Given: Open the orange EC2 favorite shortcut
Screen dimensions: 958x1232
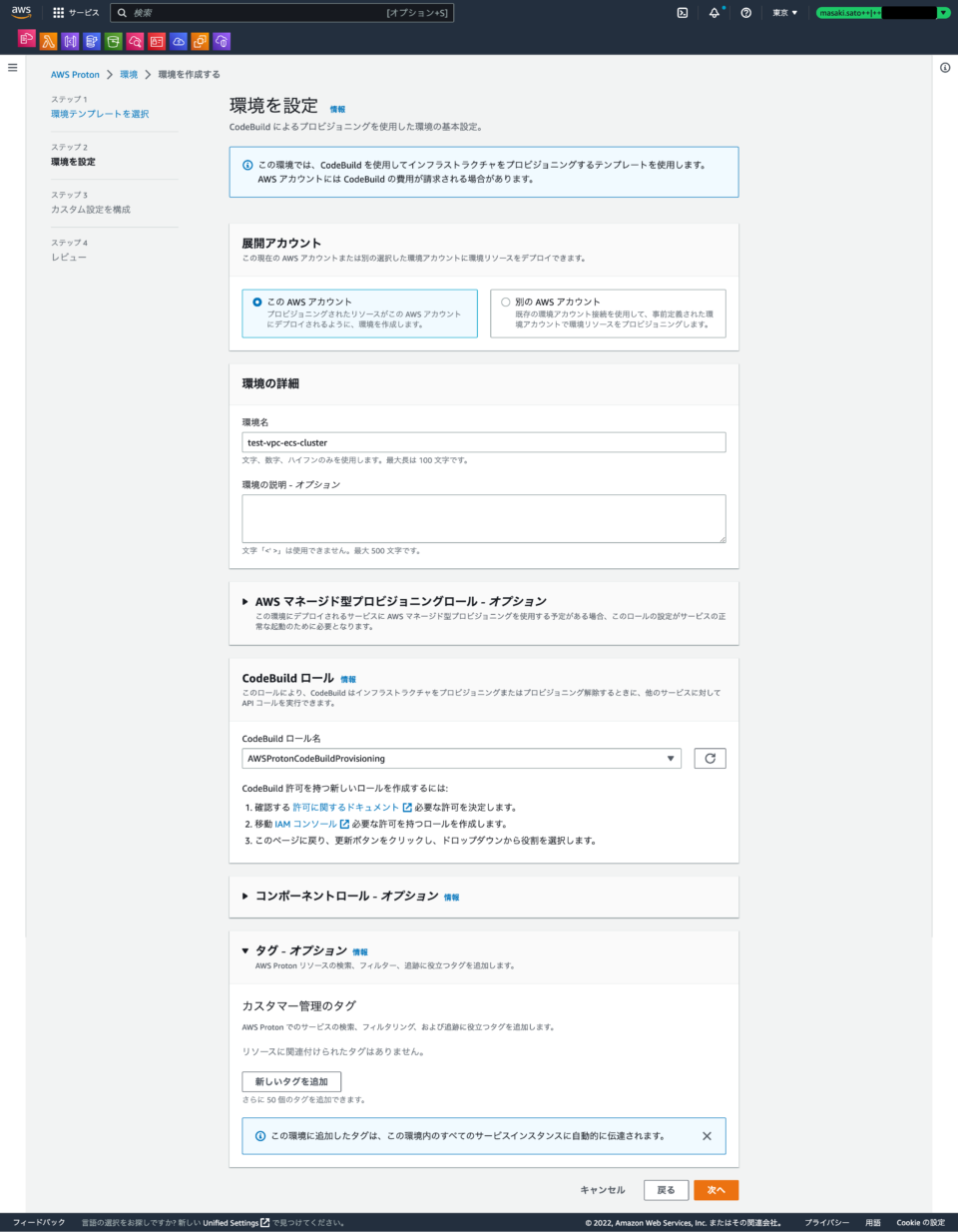Looking at the screenshot, I should click(201, 41).
